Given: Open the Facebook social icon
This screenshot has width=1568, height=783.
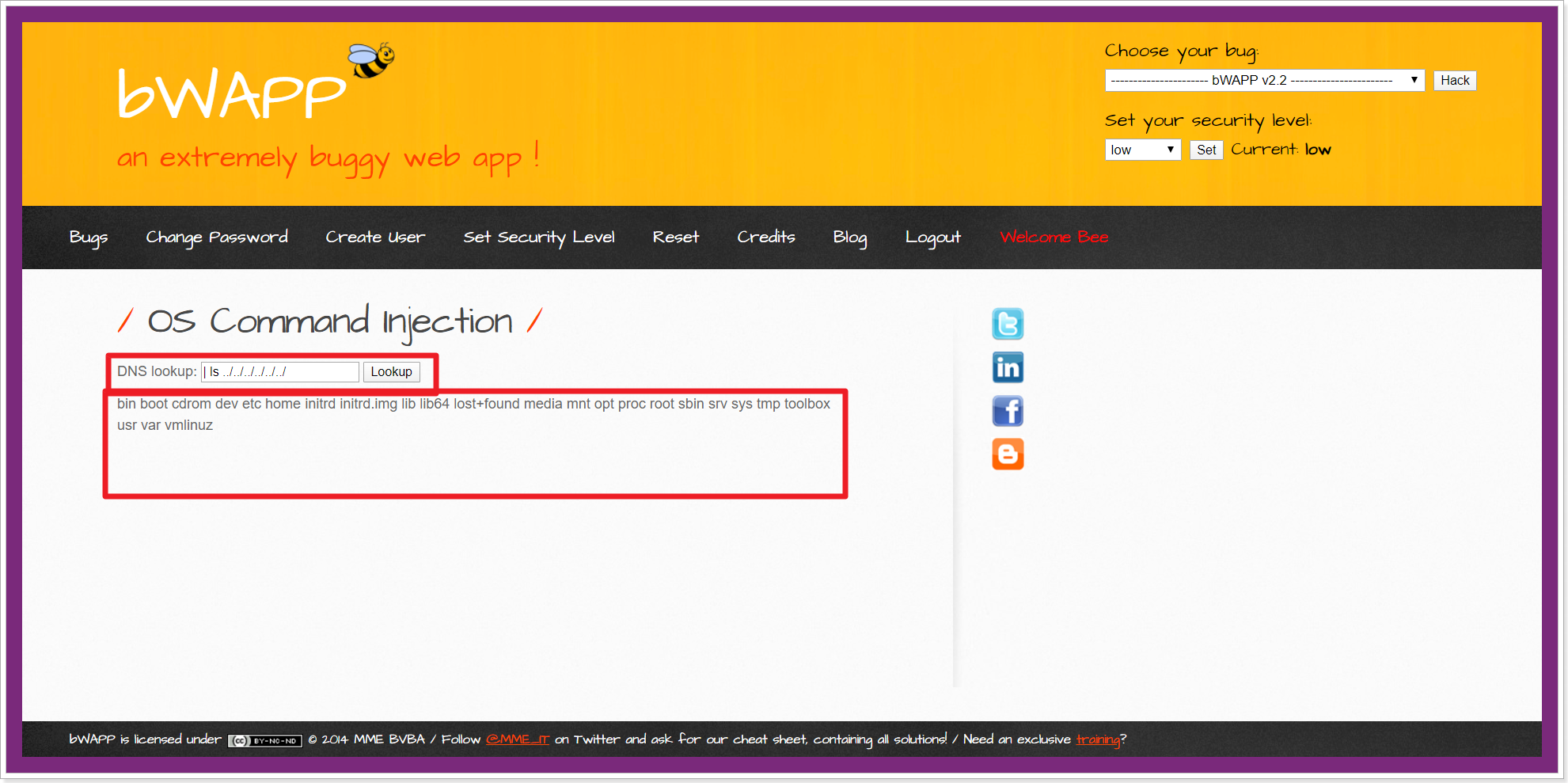Looking at the screenshot, I should [1008, 411].
